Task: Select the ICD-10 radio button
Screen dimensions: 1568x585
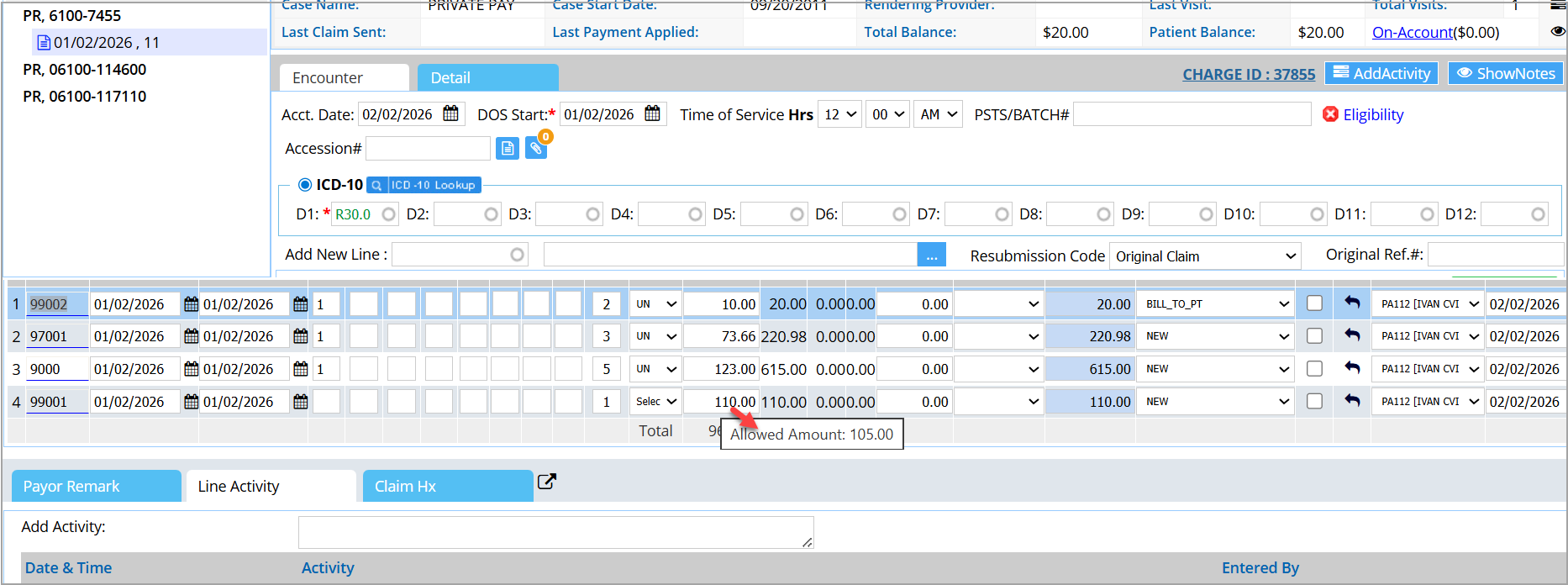Action: coord(305,185)
